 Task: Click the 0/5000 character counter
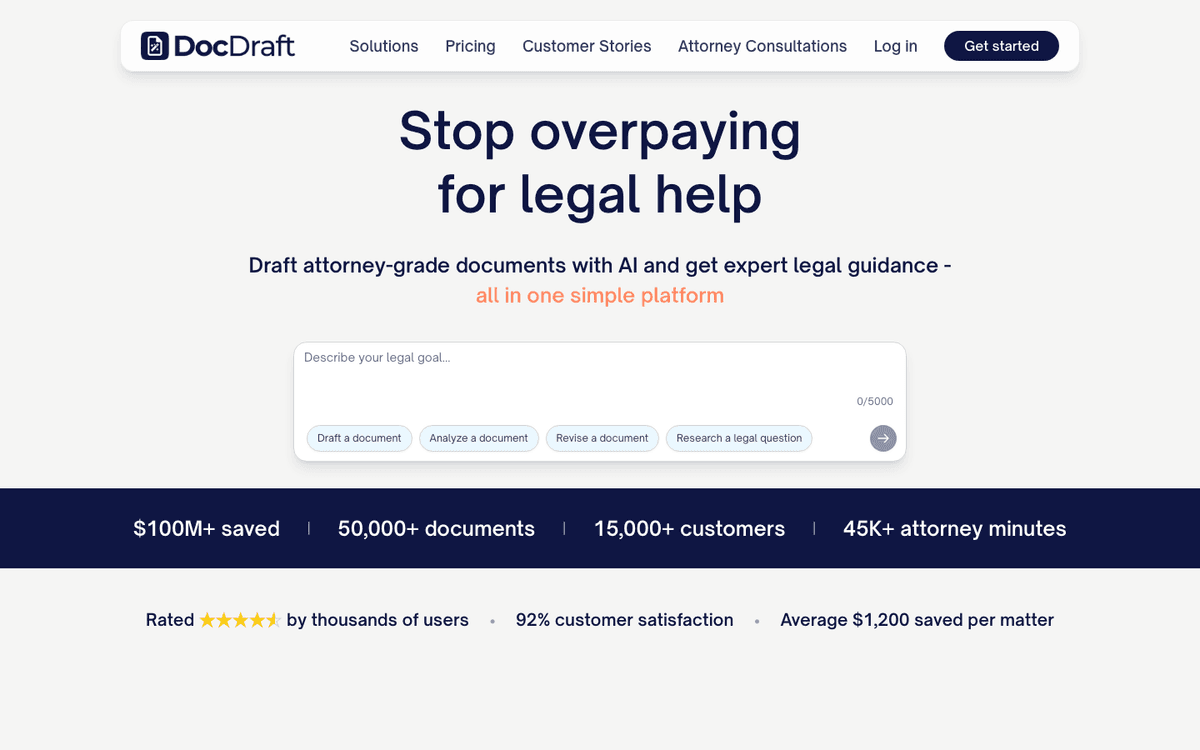coord(875,402)
